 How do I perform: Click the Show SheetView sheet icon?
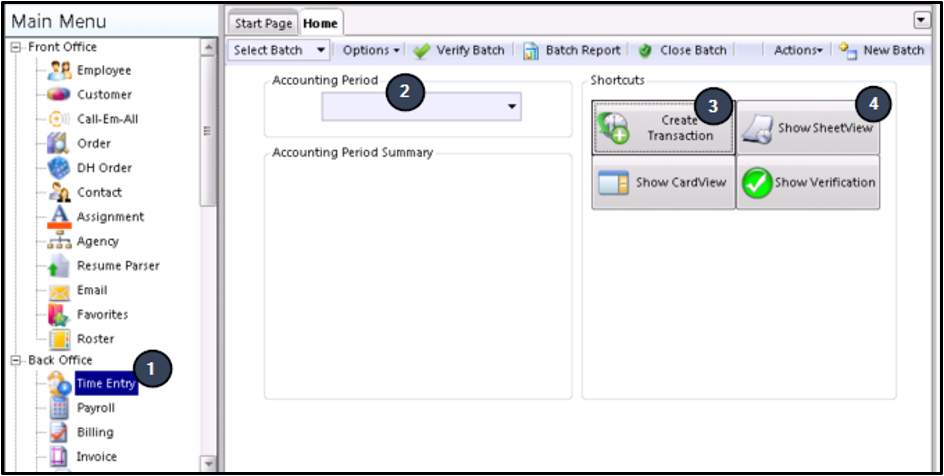[757, 128]
